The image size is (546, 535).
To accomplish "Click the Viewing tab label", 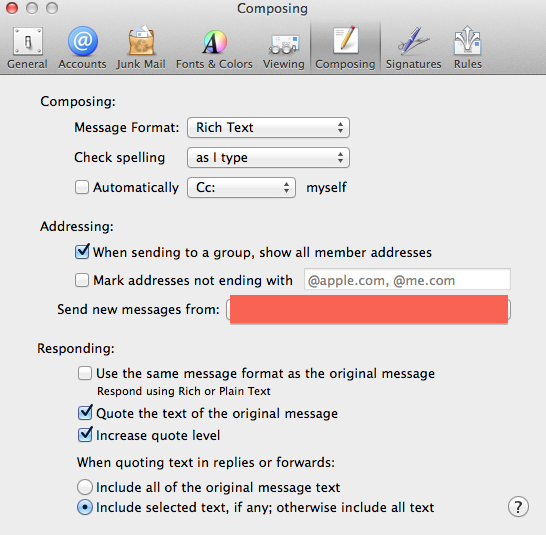I will [x=284, y=64].
